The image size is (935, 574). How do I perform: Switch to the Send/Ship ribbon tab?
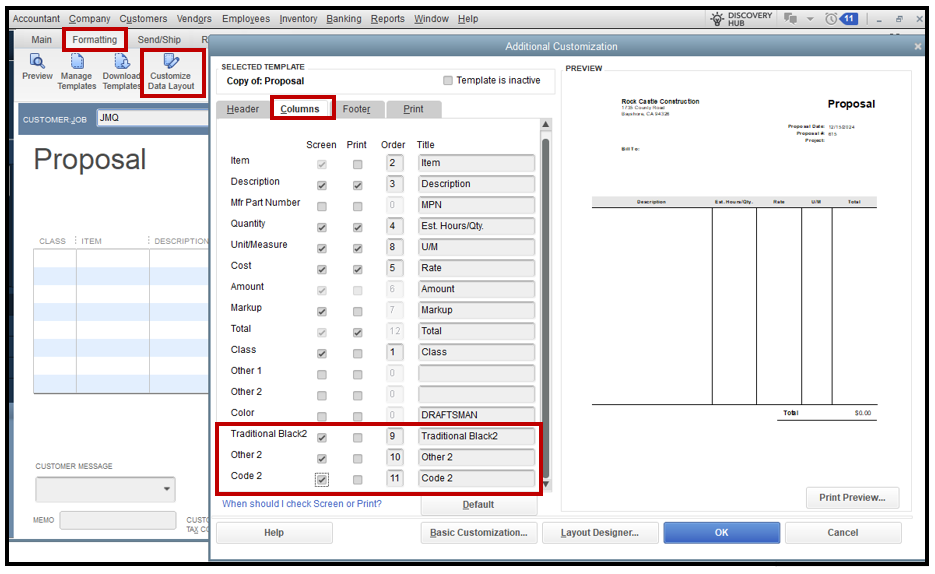click(159, 40)
